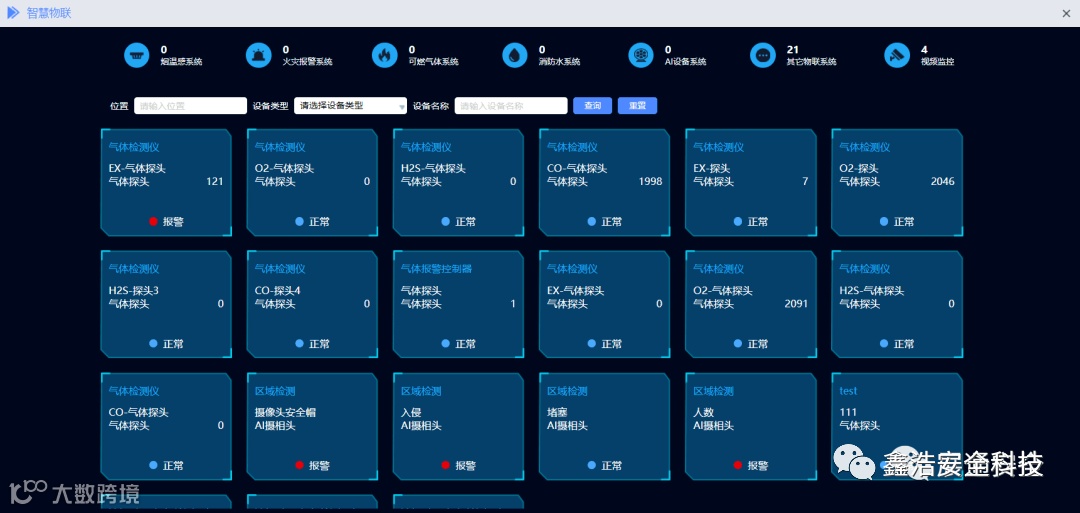Click the 智慧物联 app logo icon
The height and width of the screenshot is (513, 1080).
pyautogui.click(x=13, y=12)
